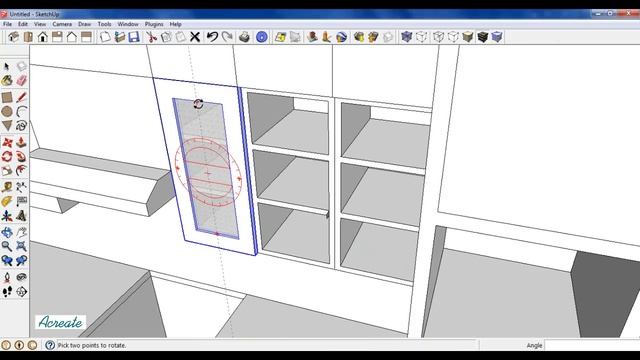The height and width of the screenshot is (360, 640).
Task: Pick the Scale tool
Action: 7,171
